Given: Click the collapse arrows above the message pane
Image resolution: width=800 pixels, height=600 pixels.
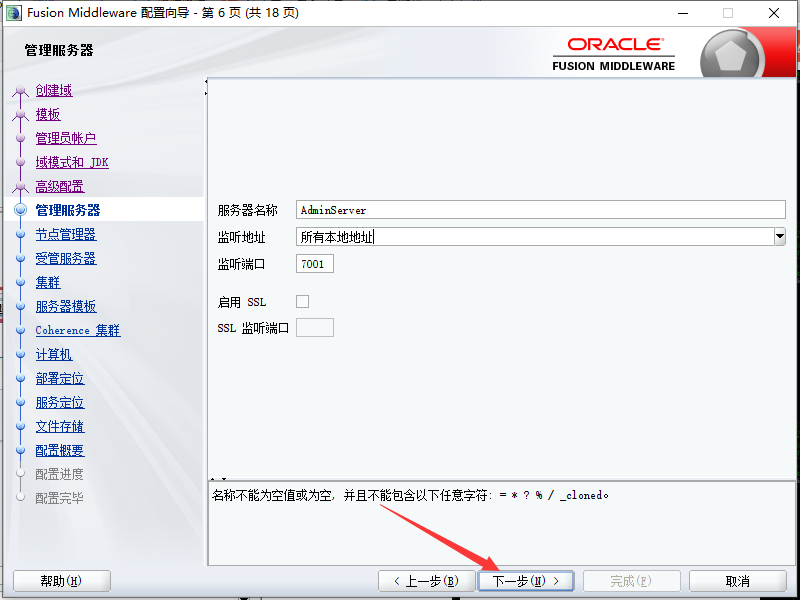Looking at the screenshot, I should [219, 479].
